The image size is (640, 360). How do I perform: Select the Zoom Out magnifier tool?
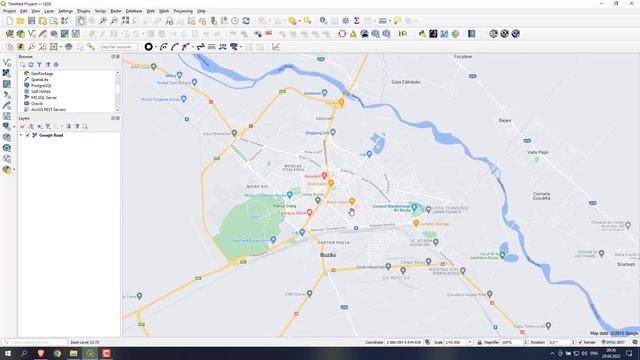tap(114, 21)
